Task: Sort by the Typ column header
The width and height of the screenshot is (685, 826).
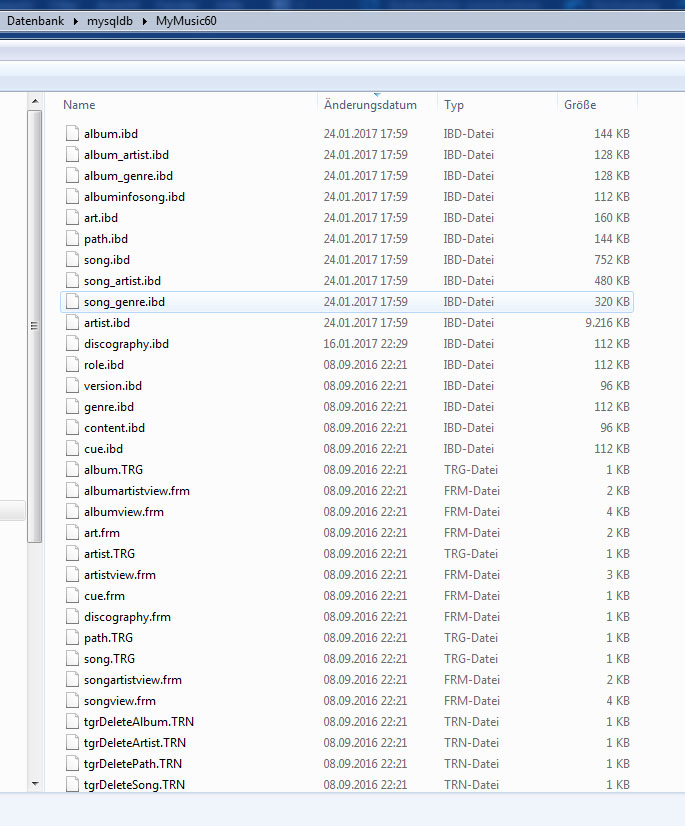Action: tap(454, 105)
